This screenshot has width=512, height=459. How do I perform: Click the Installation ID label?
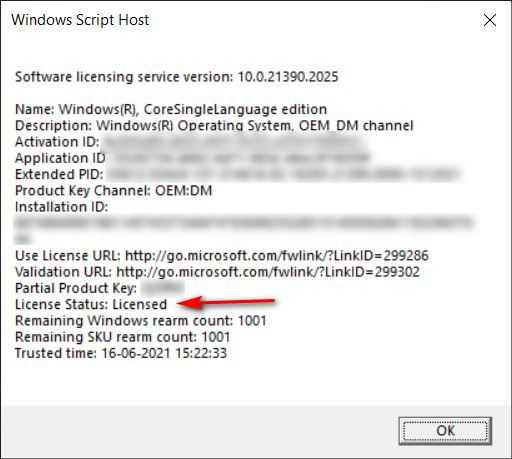(61, 207)
